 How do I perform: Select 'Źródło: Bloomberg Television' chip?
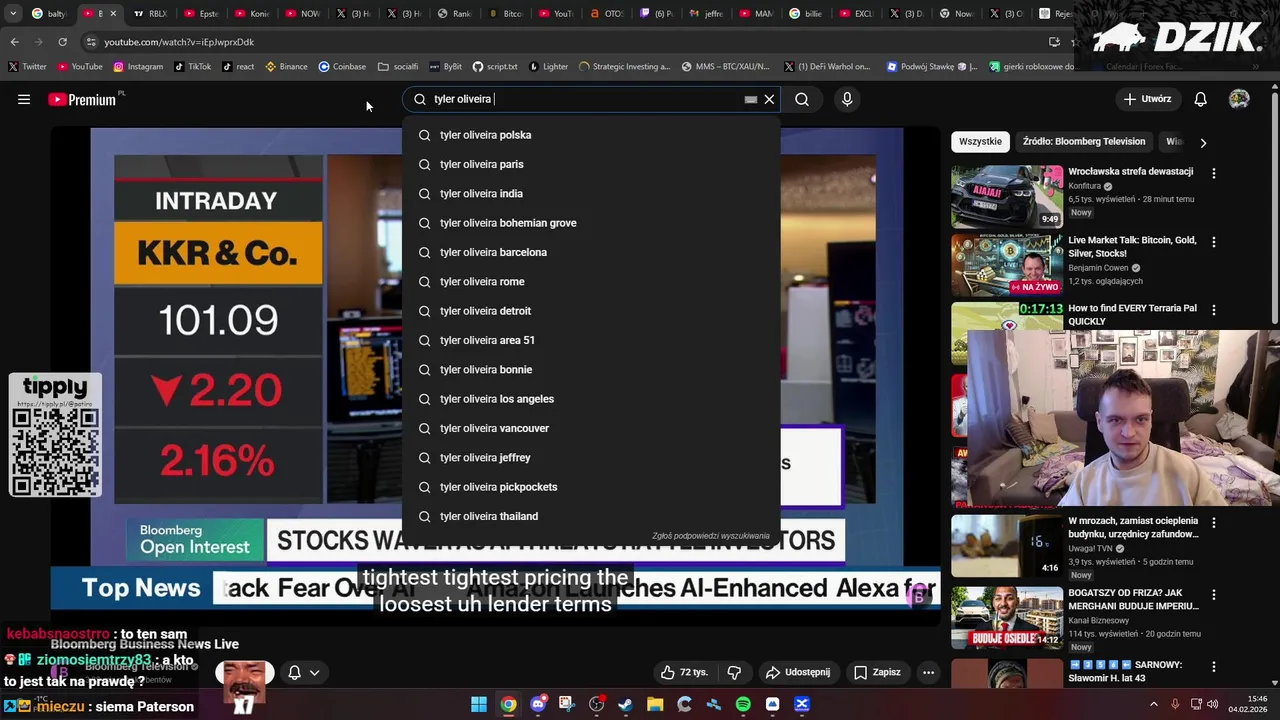point(1084,142)
